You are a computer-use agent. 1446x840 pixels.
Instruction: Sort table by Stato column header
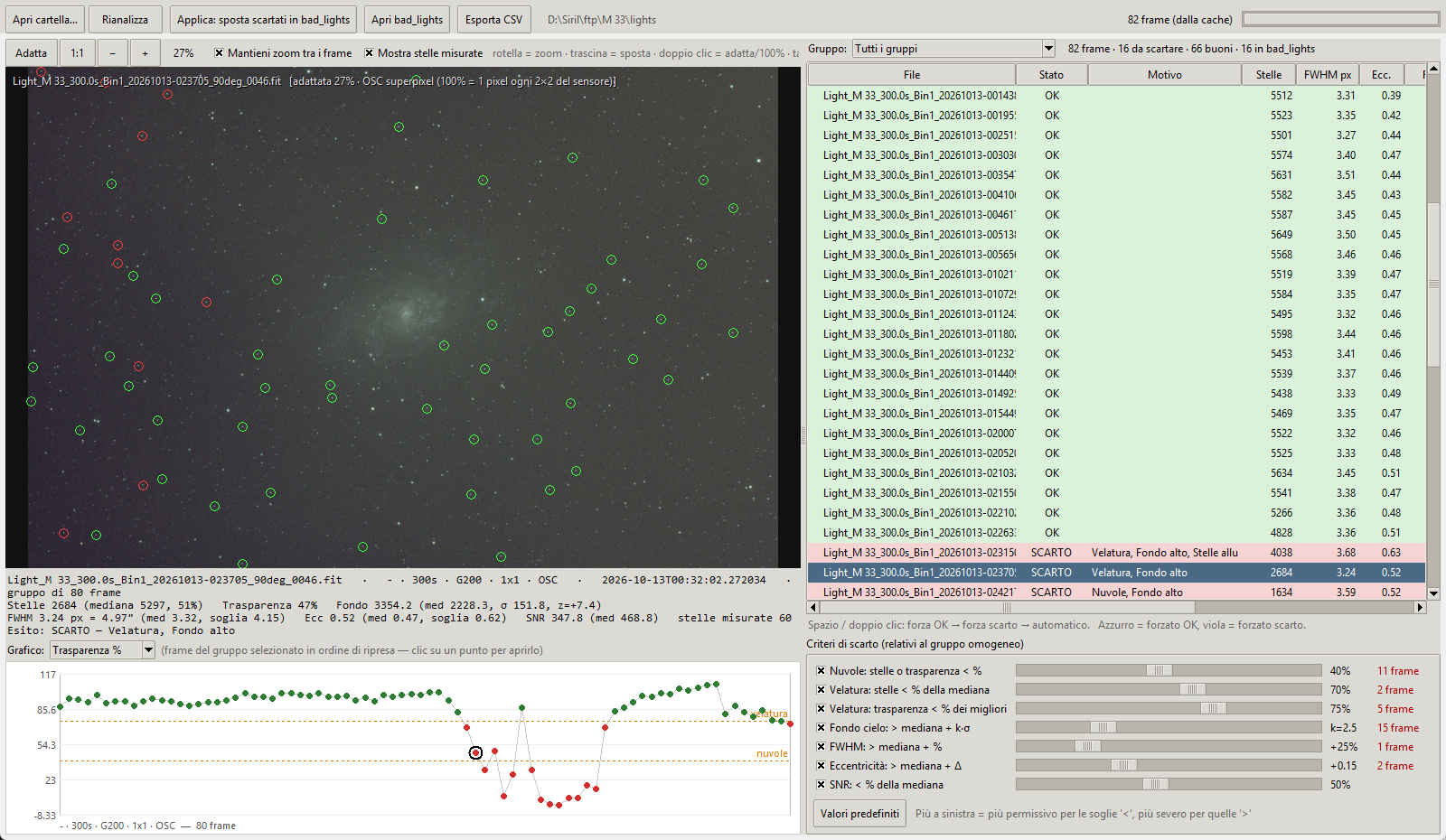tap(1051, 75)
